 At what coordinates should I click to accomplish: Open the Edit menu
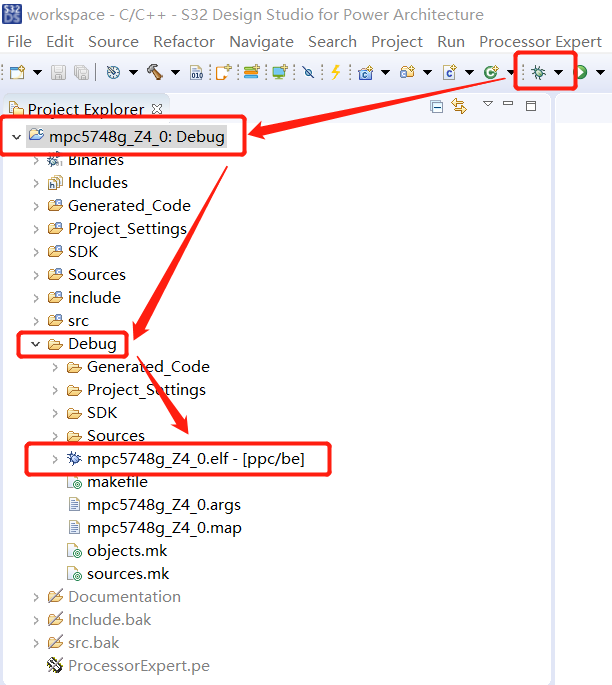pos(60,42)
